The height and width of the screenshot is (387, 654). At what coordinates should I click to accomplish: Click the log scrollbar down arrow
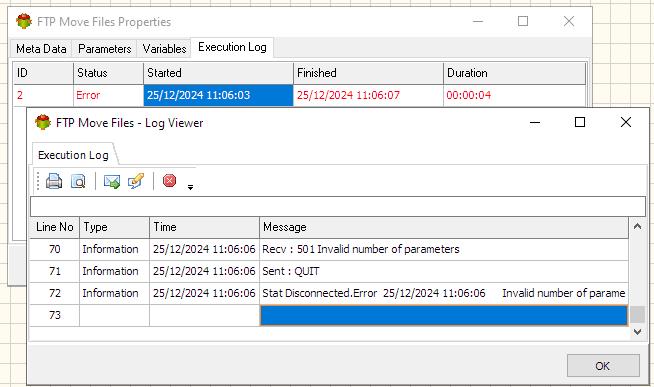click(x=637, y=332)
